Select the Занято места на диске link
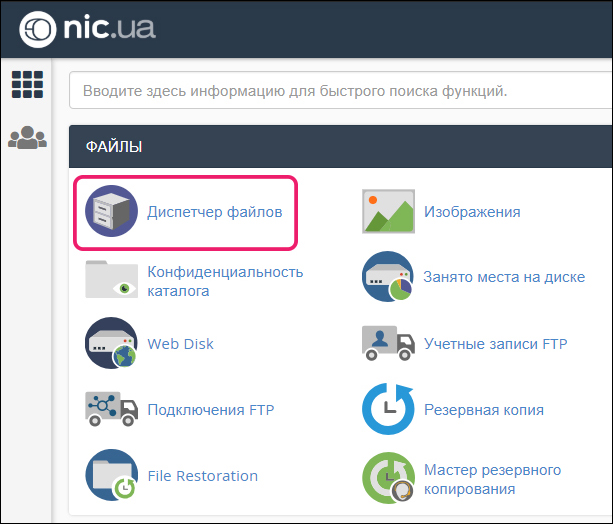 coord(504,277)
